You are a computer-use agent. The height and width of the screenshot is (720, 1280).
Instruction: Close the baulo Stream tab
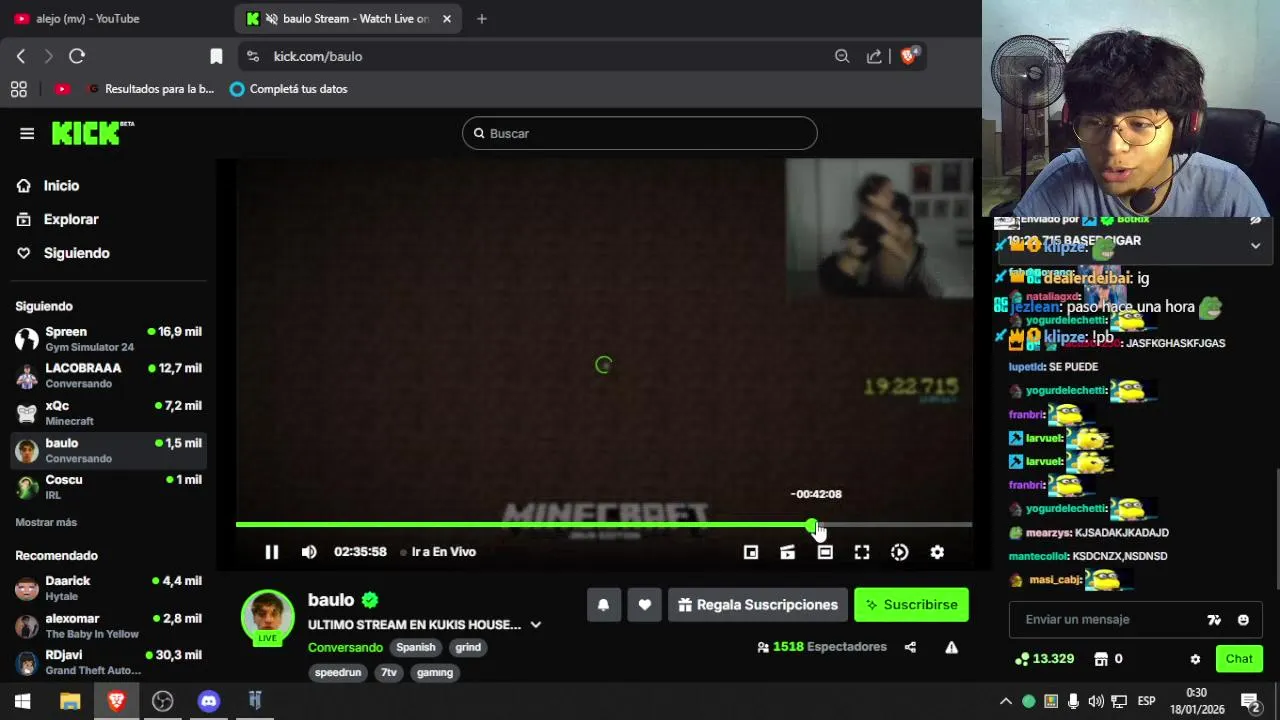click(x=447, y=18)
